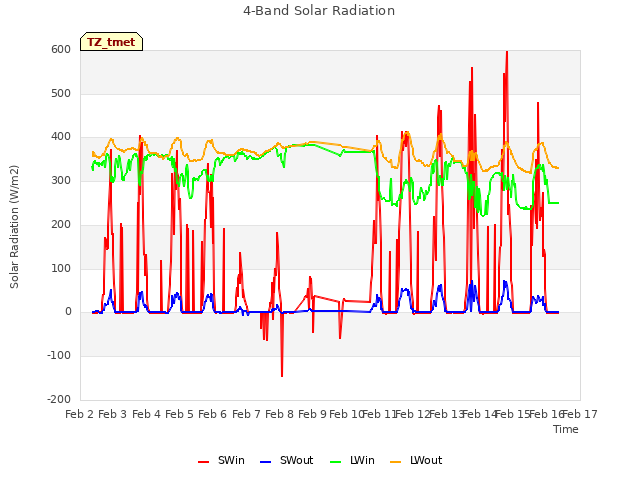Click the -100 y-axis tick label

(x=59, y=356)
